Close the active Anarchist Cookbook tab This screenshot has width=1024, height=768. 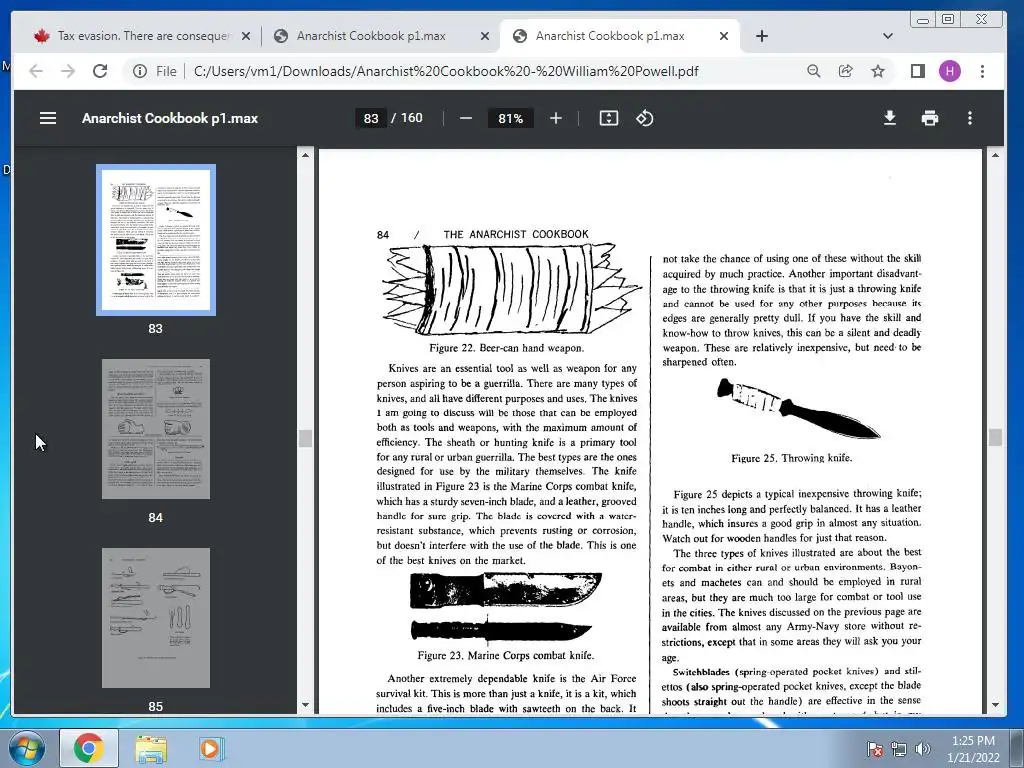point(724,36)
